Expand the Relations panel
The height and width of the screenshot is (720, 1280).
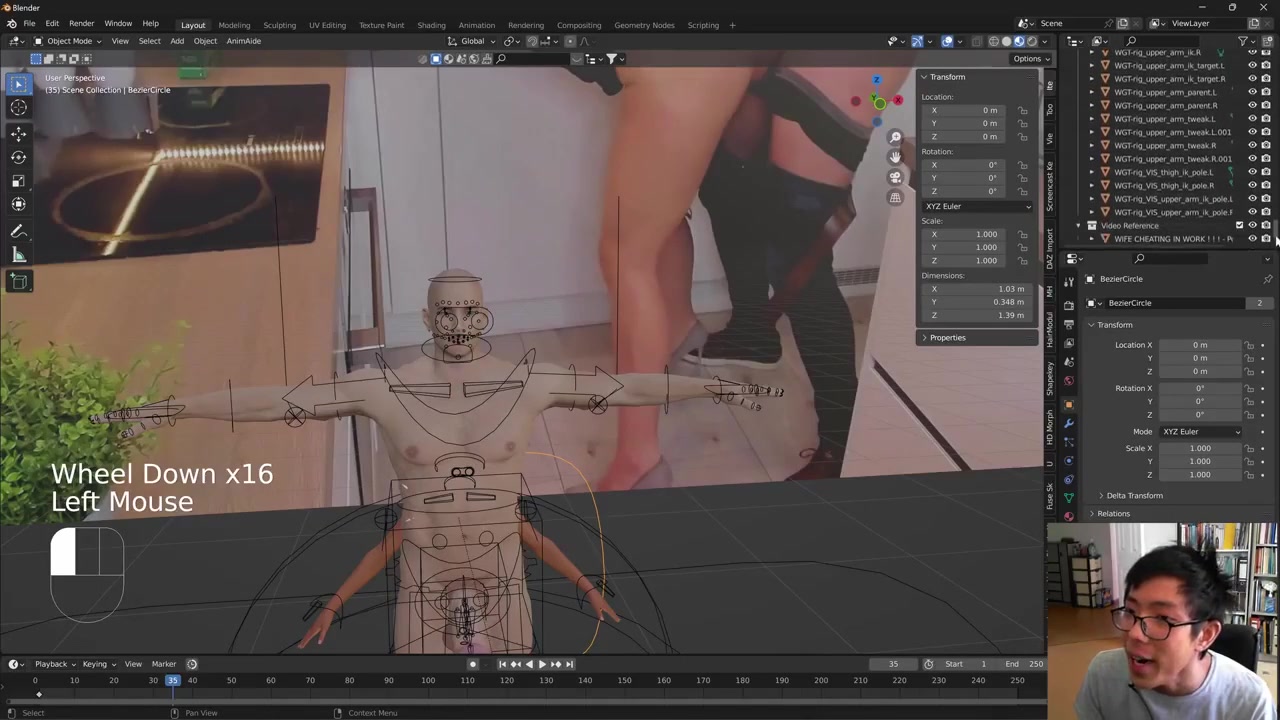[x=1113, y=514]
